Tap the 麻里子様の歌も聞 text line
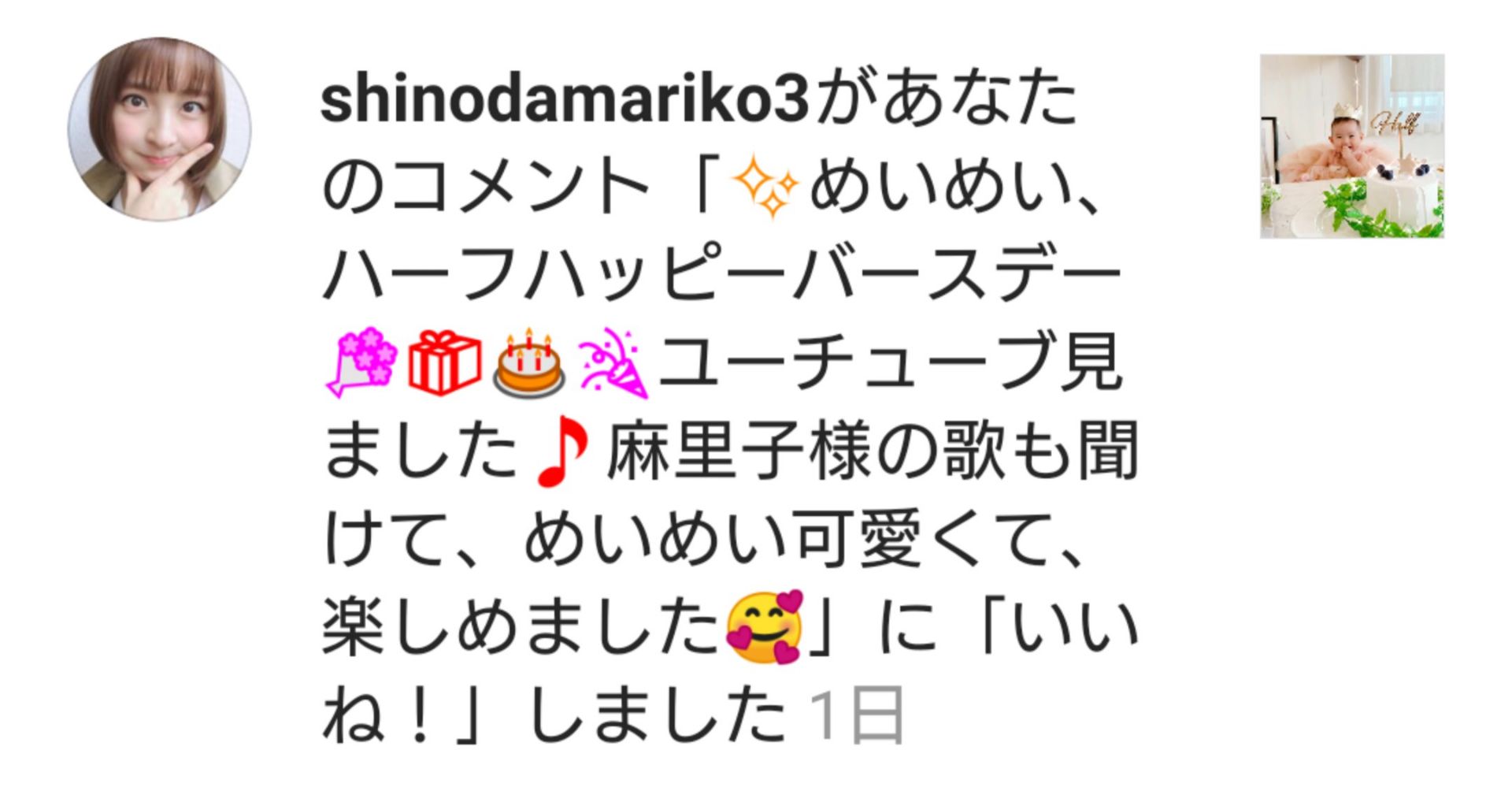The width and height of the screenshot is (1512, 791). click(x=873, y=451)
